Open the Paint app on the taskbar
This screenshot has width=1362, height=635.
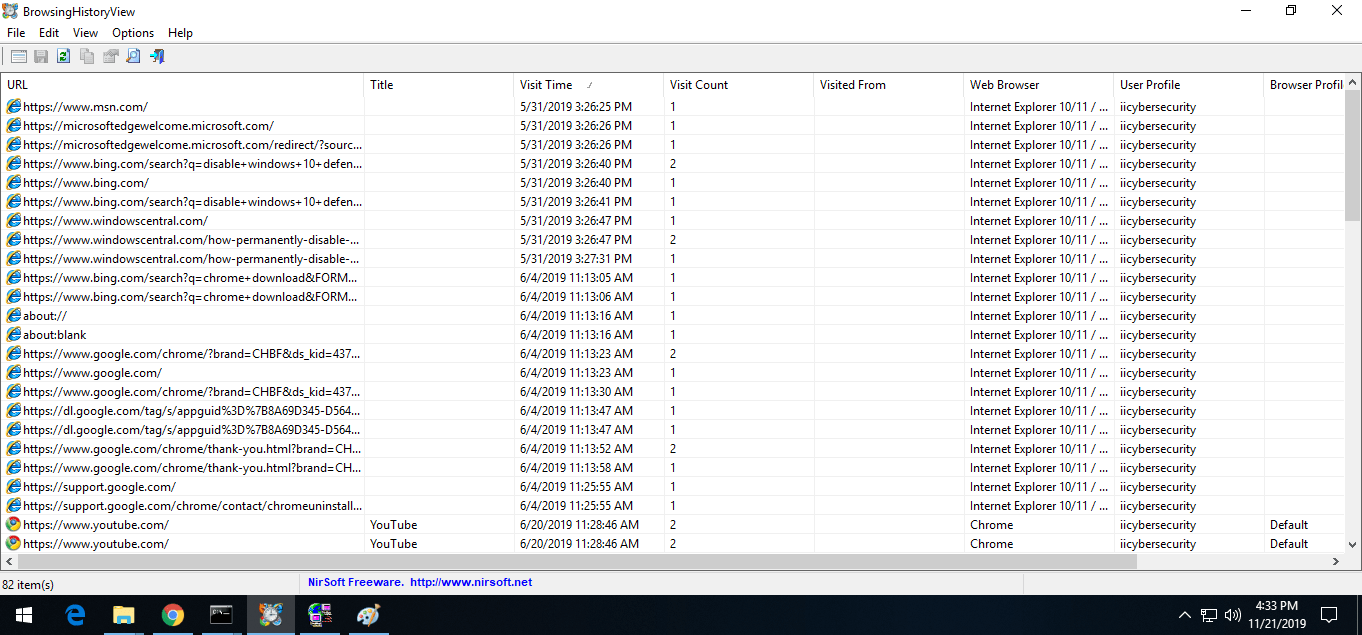coord(368,615)
